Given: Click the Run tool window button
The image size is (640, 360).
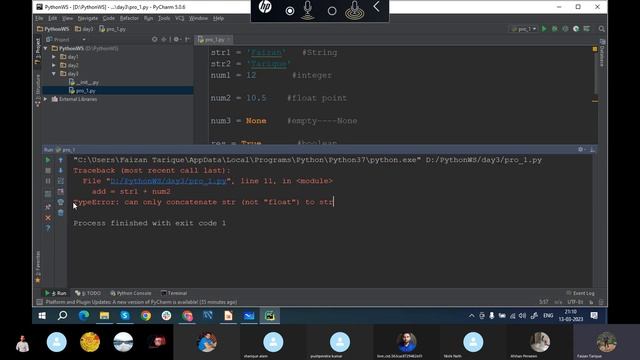Looking at the screenshot, I should tap(56, 293).
